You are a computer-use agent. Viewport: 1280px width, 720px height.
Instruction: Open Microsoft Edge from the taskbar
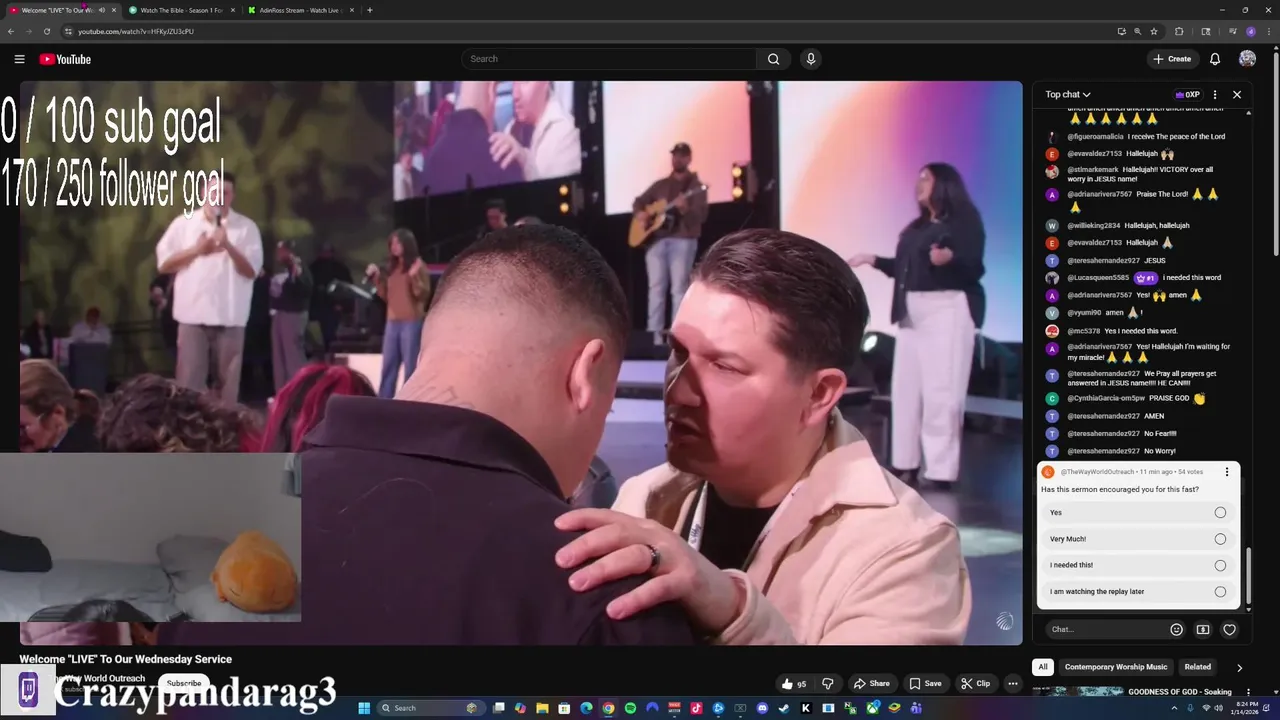pos(586,708)
